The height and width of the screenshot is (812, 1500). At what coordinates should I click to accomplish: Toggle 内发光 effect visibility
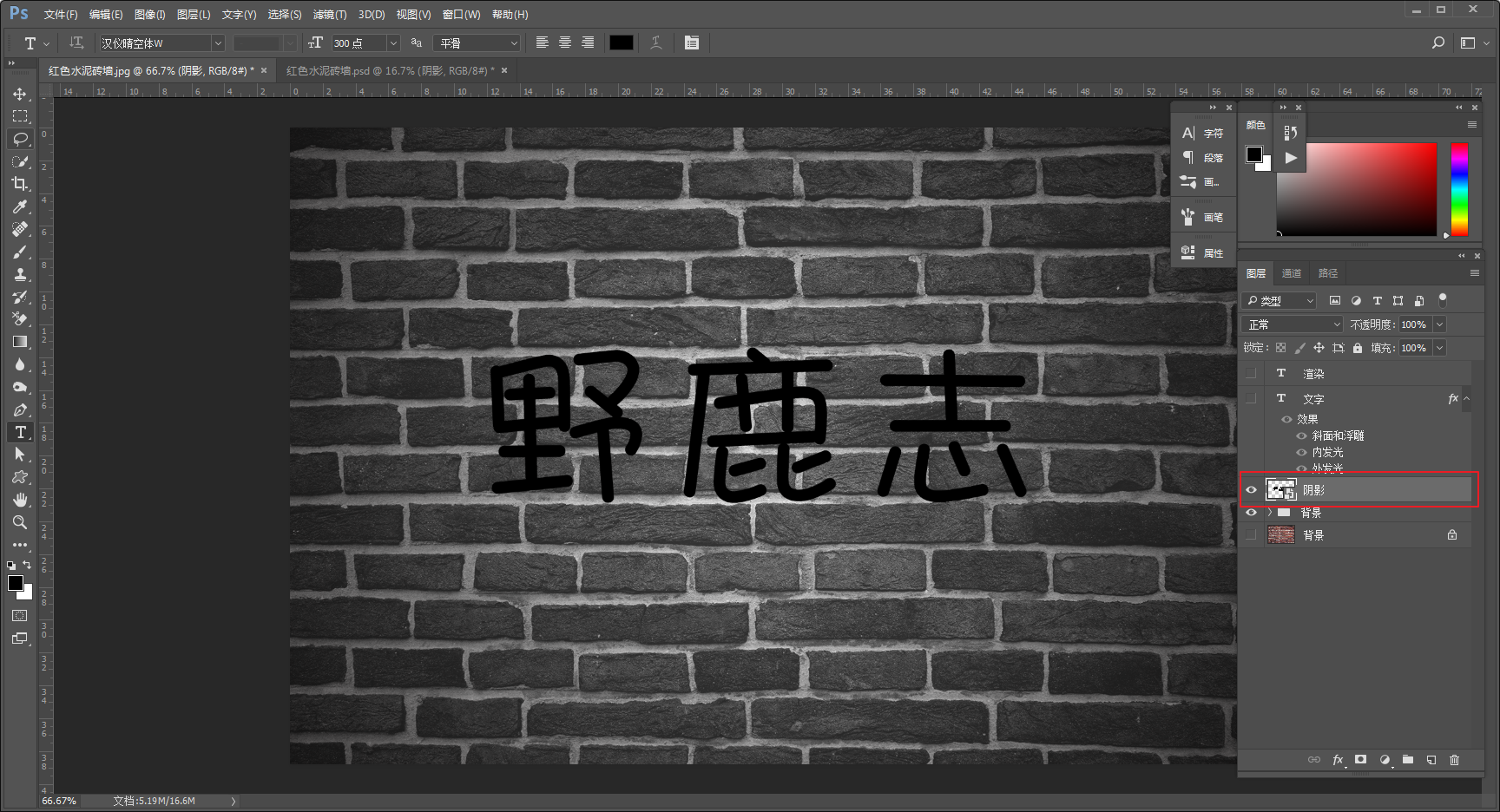[x=1301, y=452]
